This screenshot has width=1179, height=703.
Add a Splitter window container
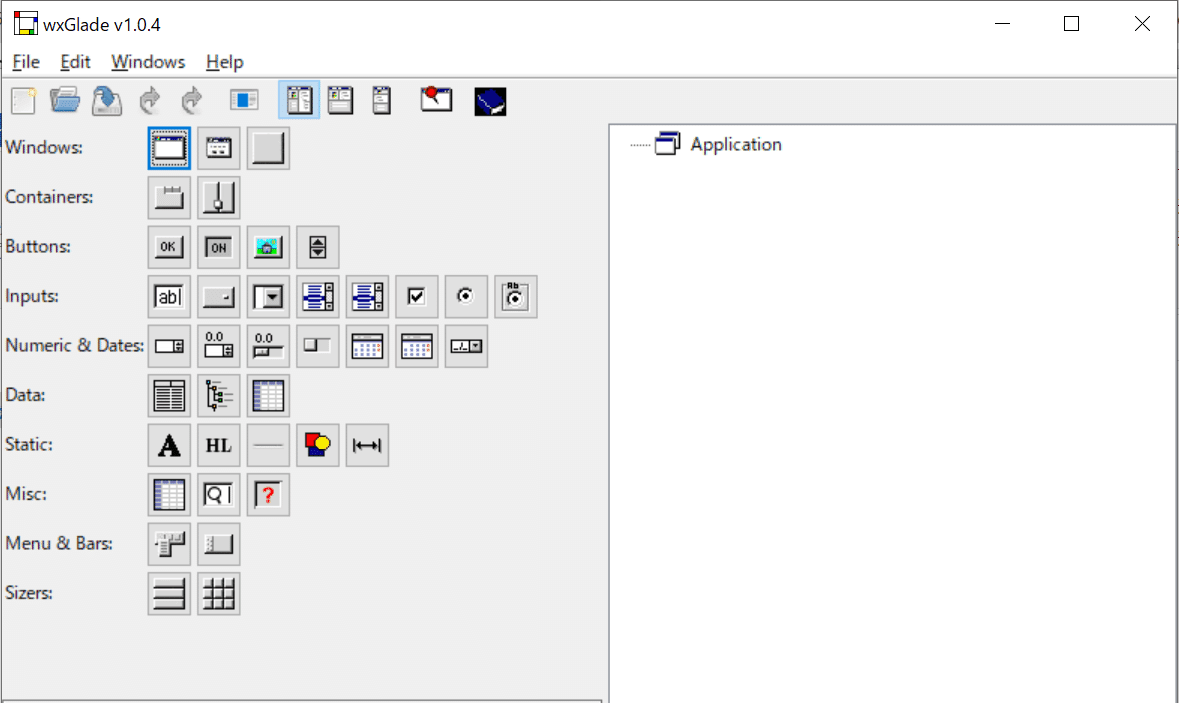pos(219,198)
